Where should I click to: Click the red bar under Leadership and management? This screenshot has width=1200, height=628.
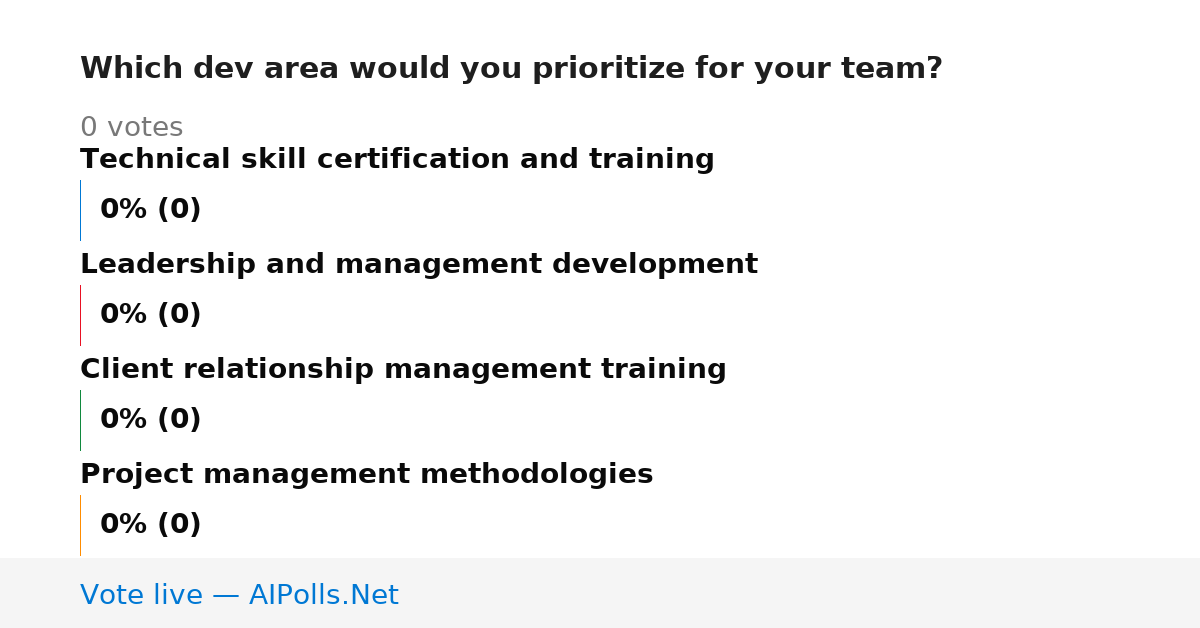tap(81, 315)
